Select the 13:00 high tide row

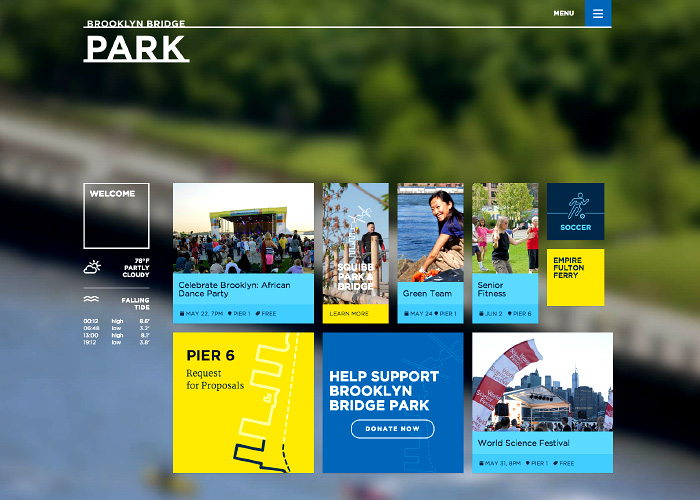tap(117, 335)
